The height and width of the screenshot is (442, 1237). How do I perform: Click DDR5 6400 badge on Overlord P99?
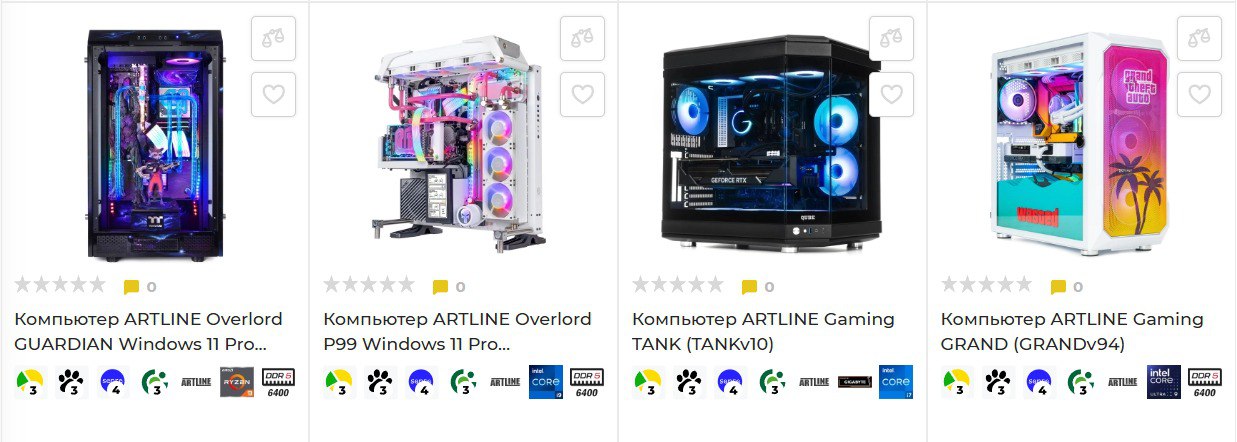[x=587, y=382]
